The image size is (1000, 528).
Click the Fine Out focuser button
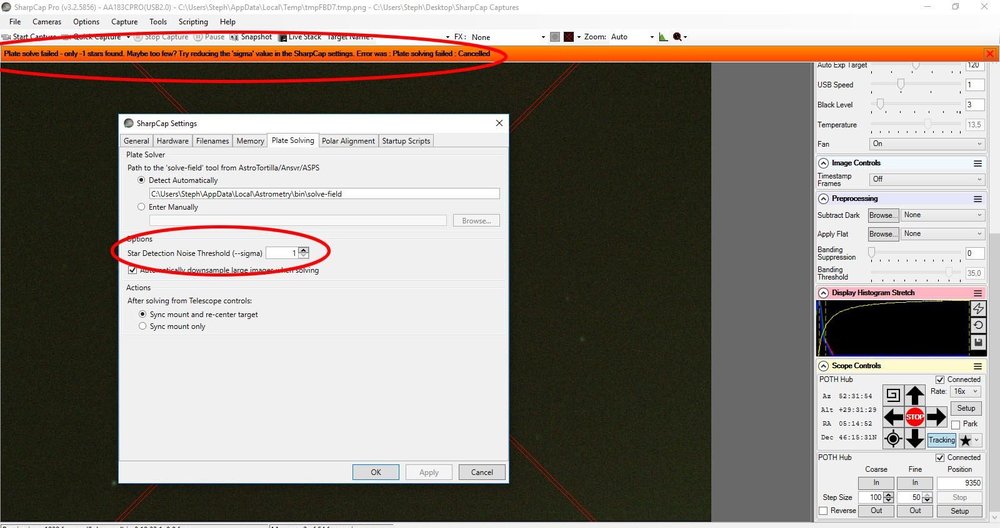coord(915,511)
